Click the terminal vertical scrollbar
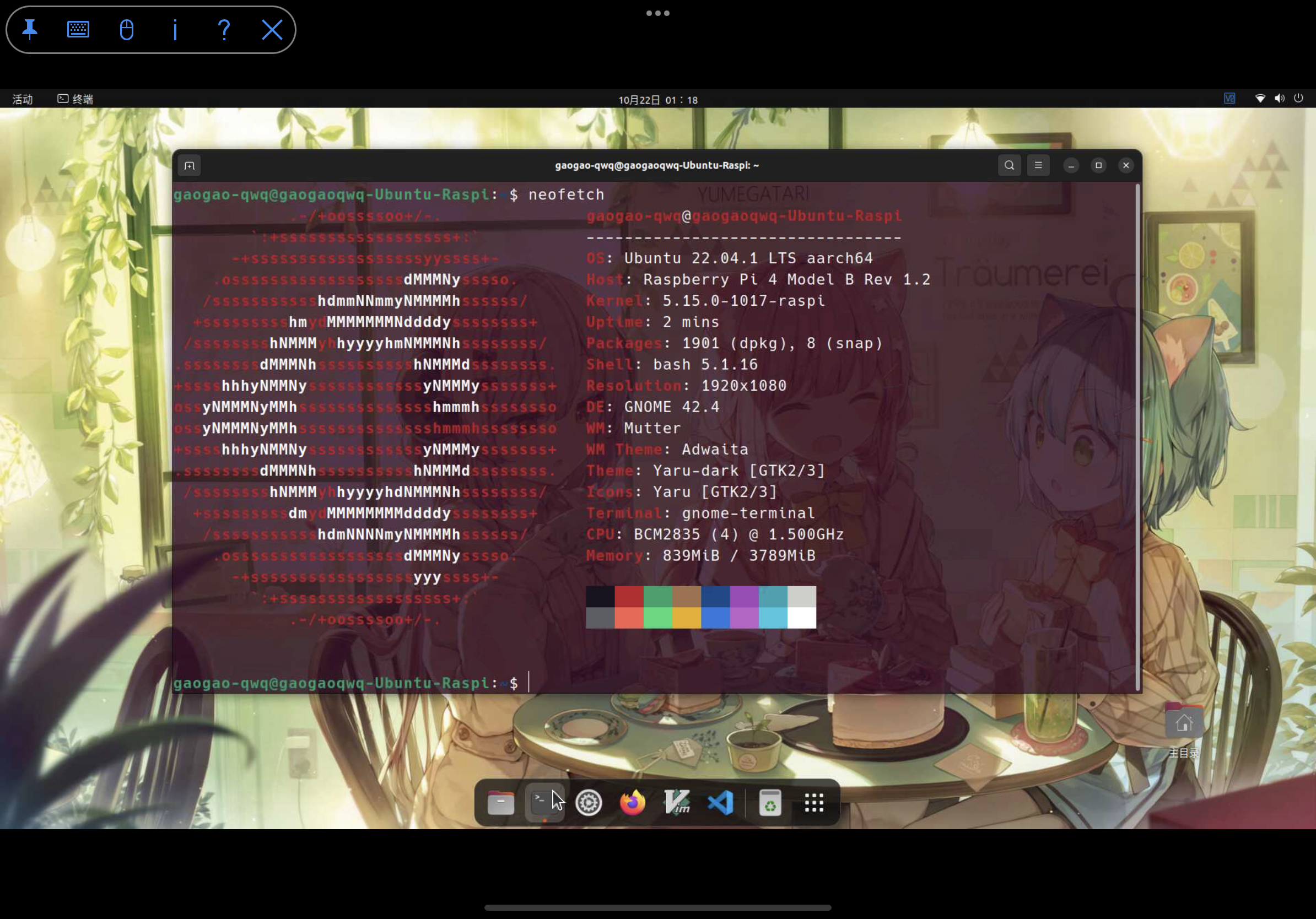Screen dimensions: 1316x919 (x=1137, y=436)
